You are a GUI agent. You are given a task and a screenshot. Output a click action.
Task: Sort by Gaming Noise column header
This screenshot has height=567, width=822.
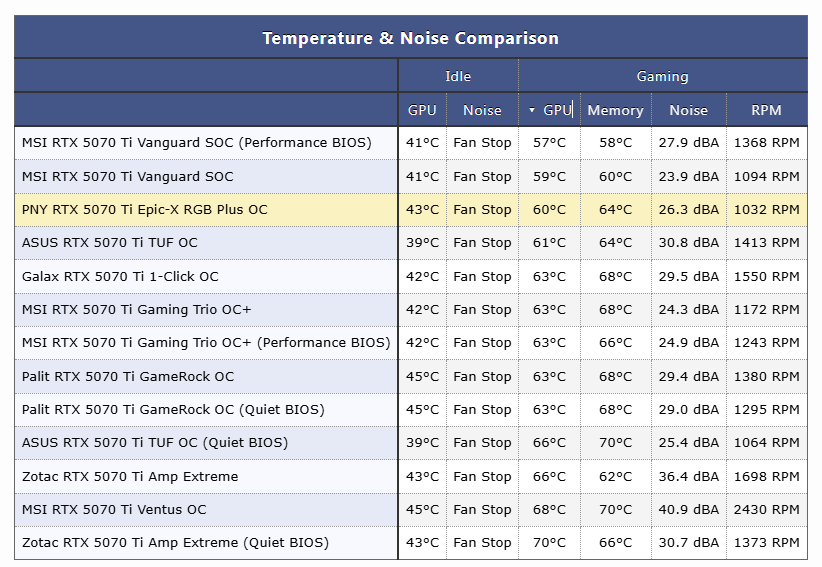pos(688,110)
